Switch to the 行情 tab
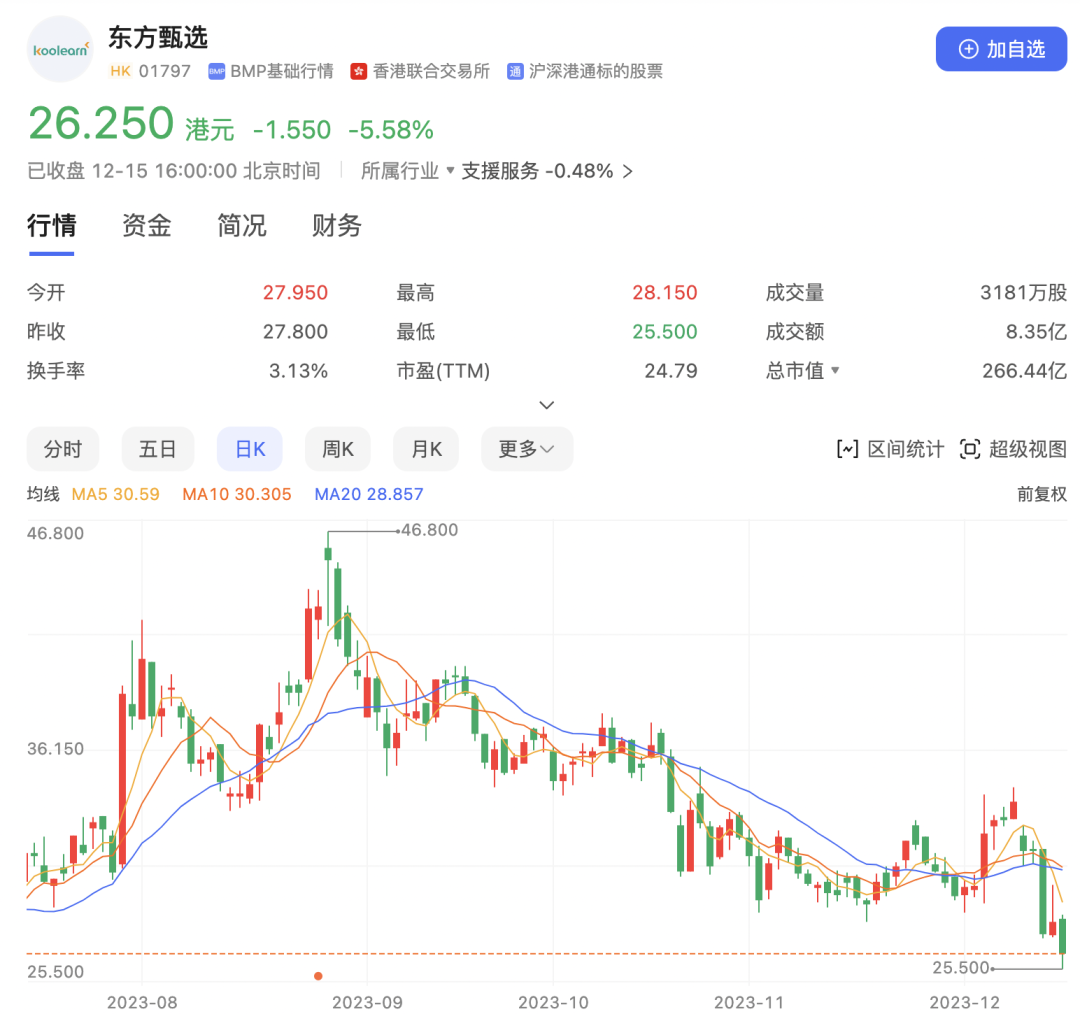Viewport: 1080px width, 1014px height. pyautogui.click(x=52, y=226)
